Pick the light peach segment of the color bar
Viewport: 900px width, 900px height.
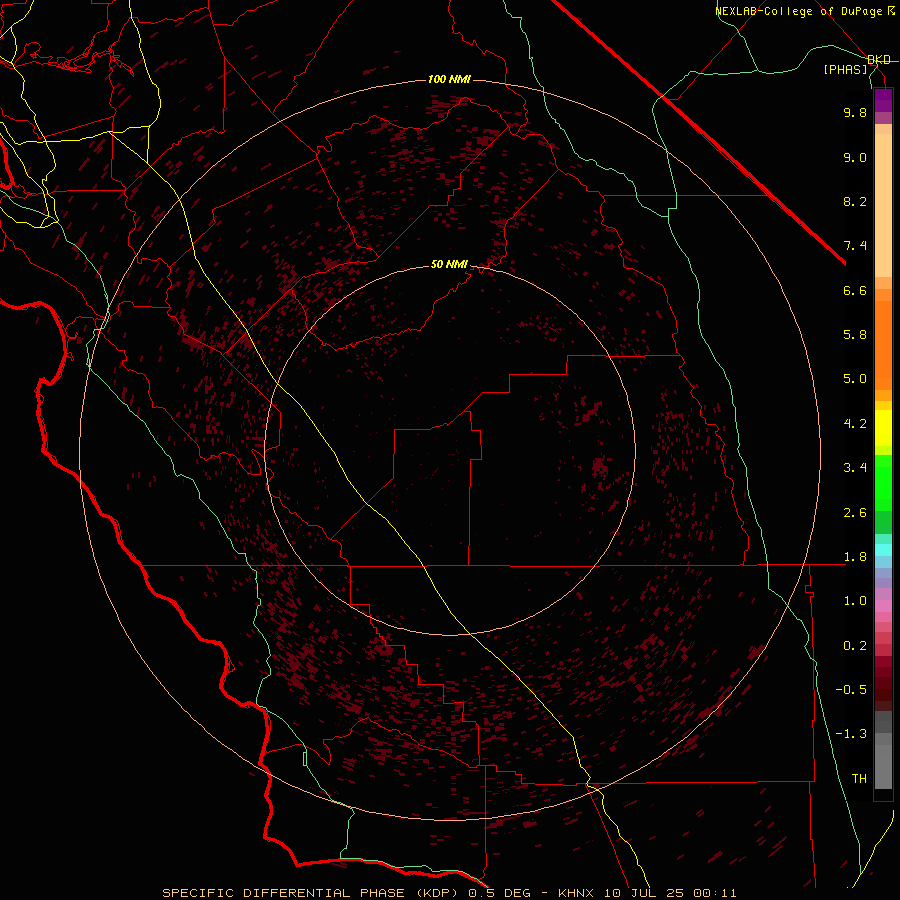[x=883, y=205]
